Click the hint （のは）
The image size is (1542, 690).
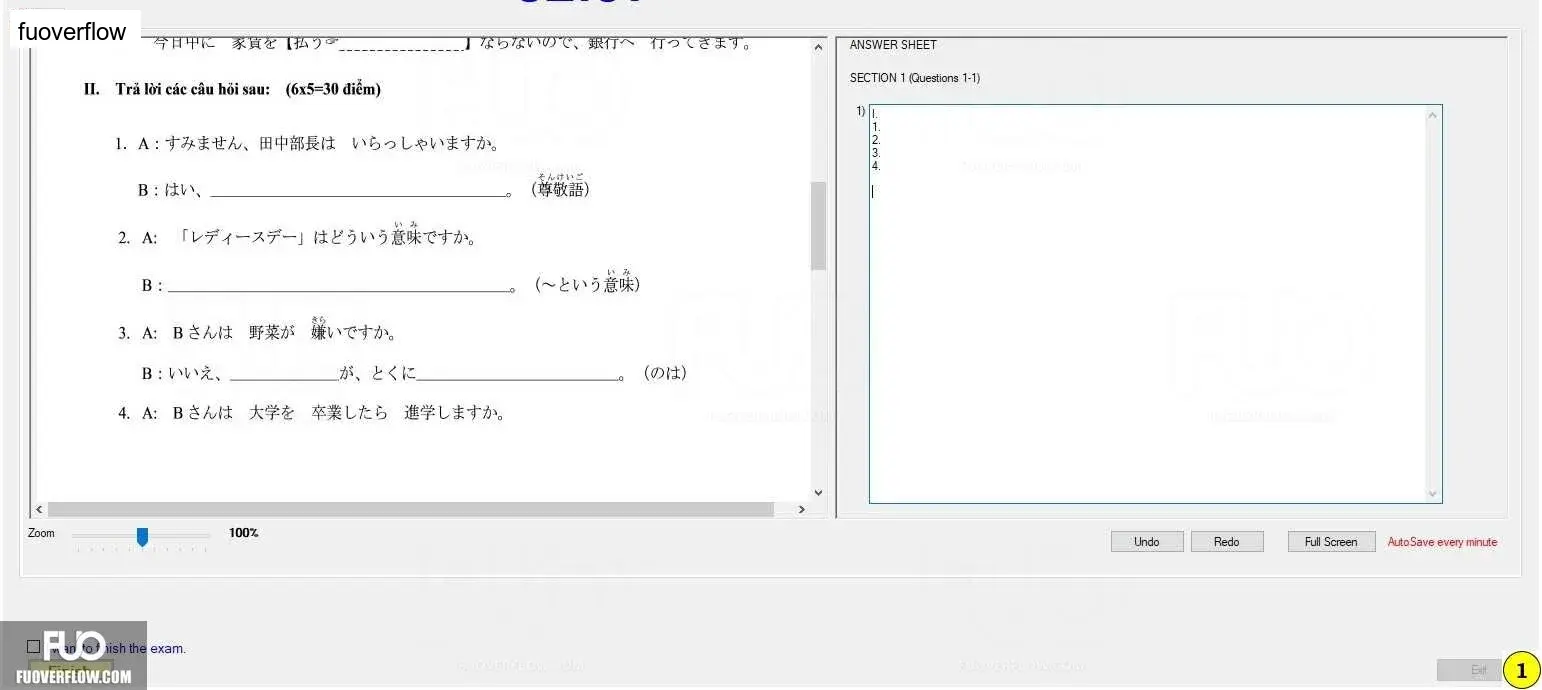[x=665, y=373]
